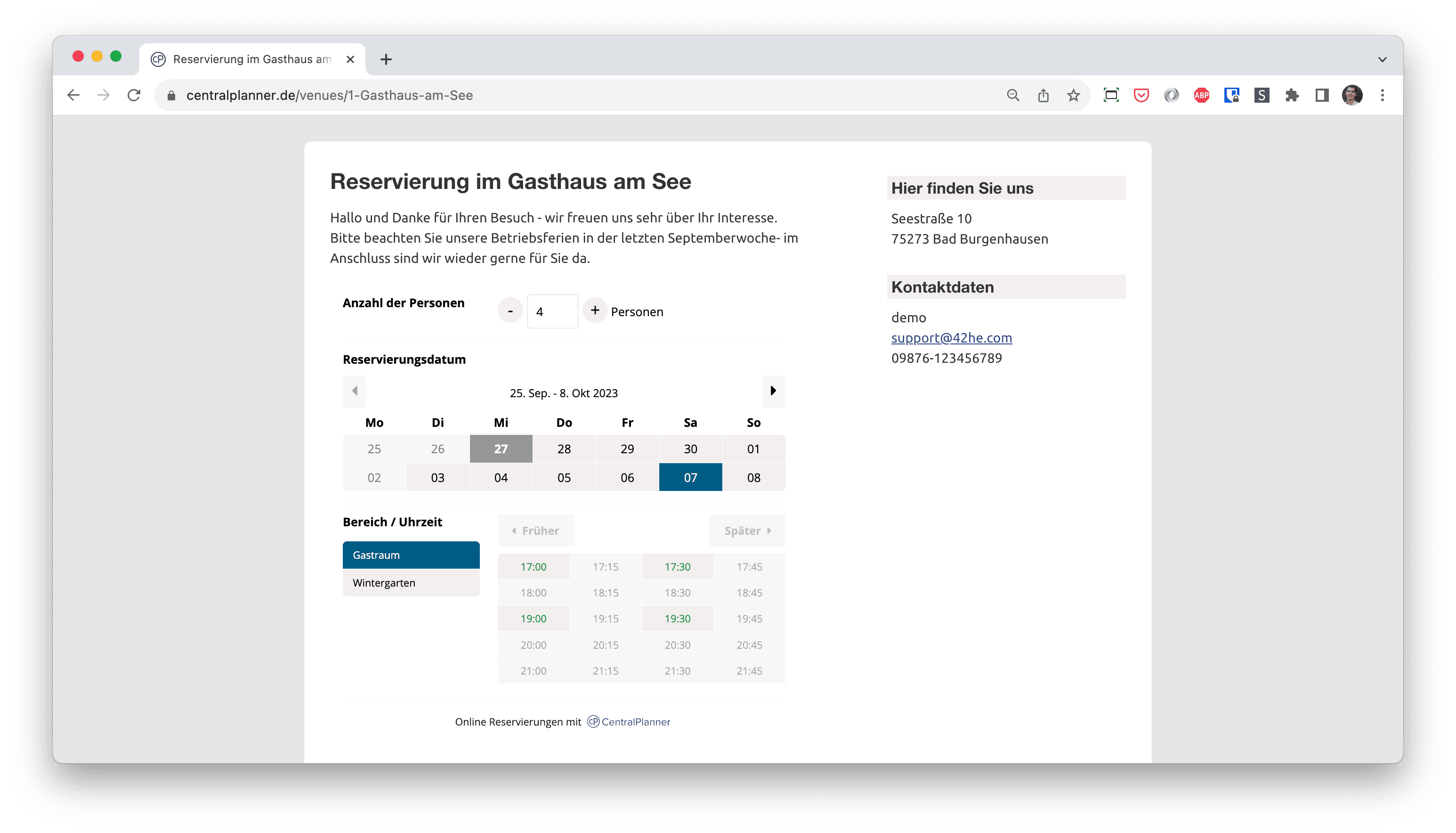Go back with the browser back arrow
This screenshot has height=833, width=1456.
(x=73, y=95)
